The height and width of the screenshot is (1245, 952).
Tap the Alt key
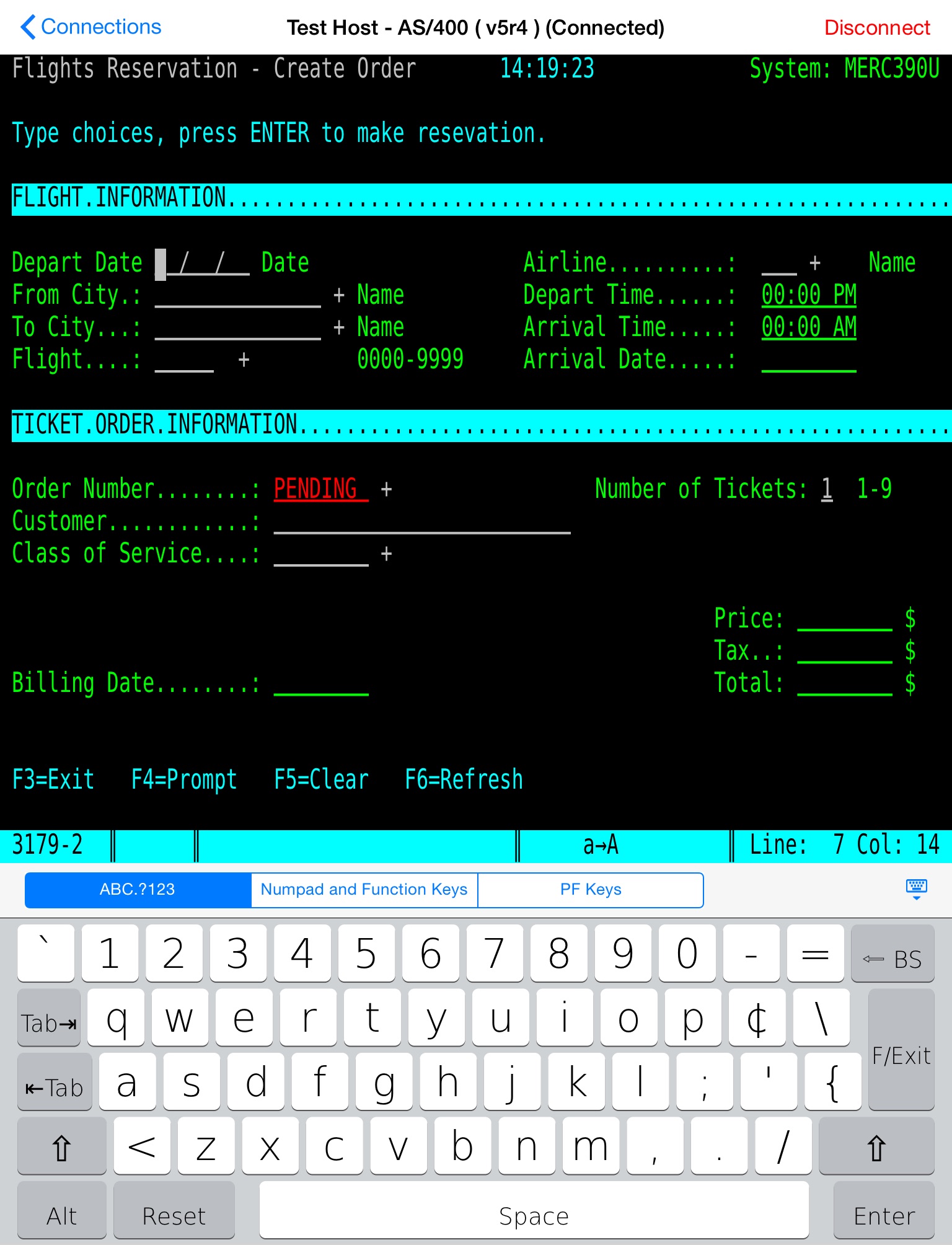tap(61, 1211)
